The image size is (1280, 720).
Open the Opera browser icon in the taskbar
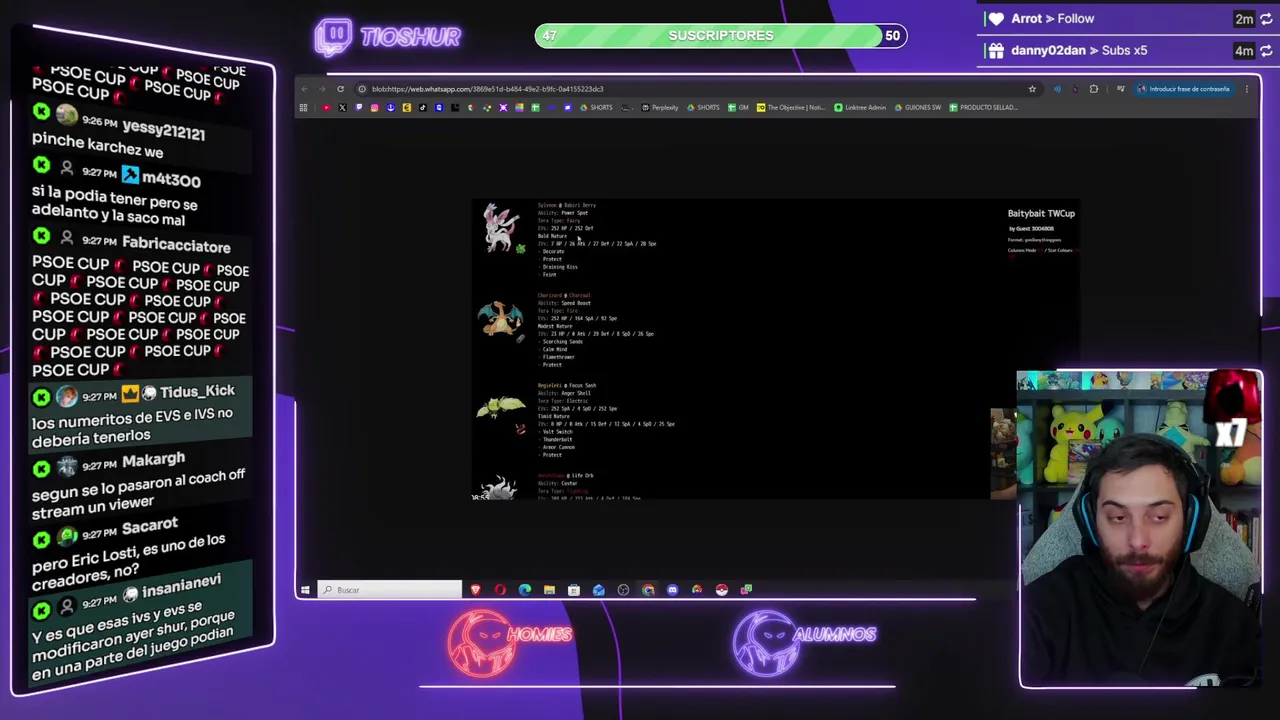pos(500,590)
